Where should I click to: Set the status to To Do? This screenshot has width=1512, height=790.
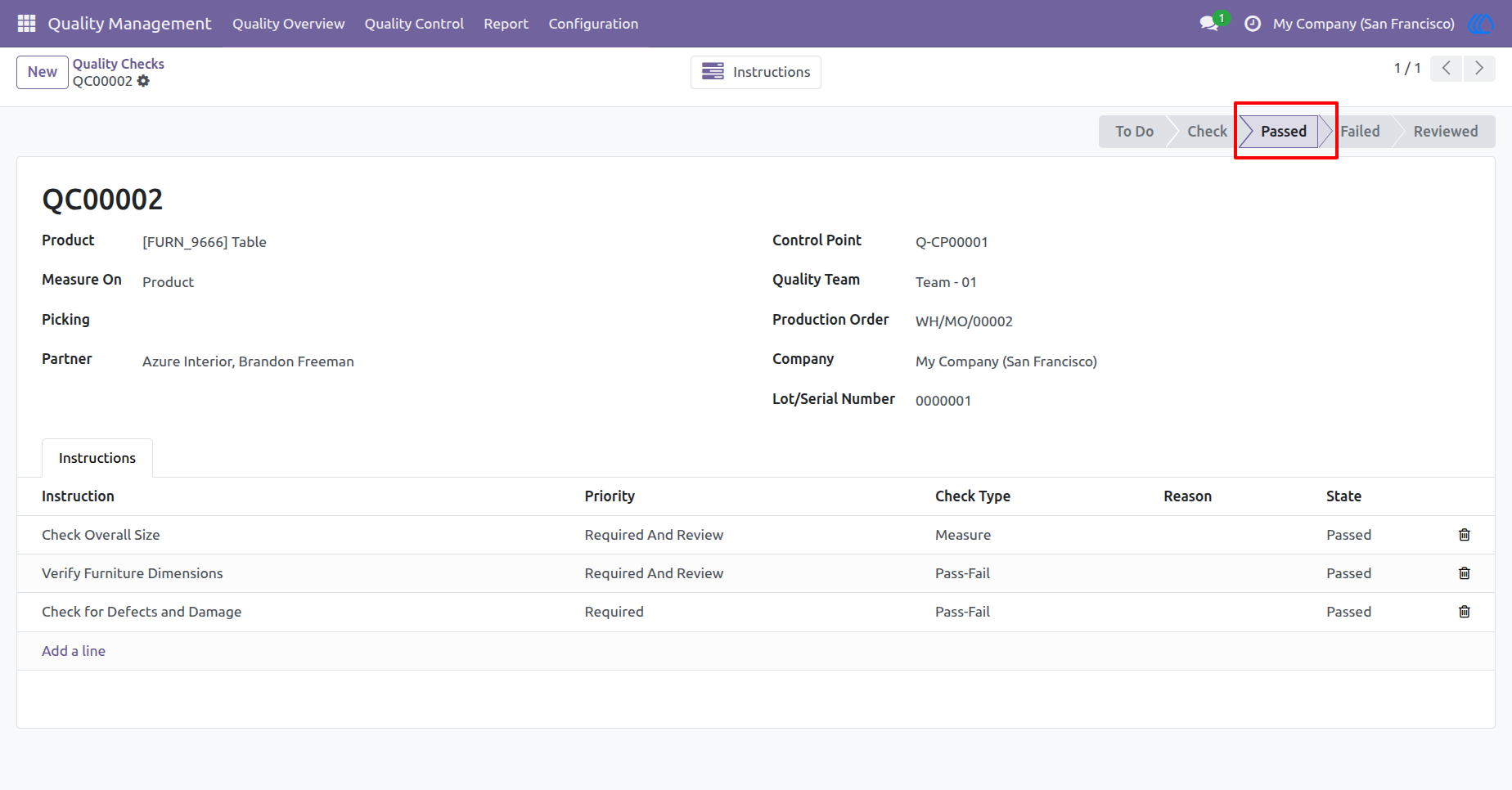1134,132
